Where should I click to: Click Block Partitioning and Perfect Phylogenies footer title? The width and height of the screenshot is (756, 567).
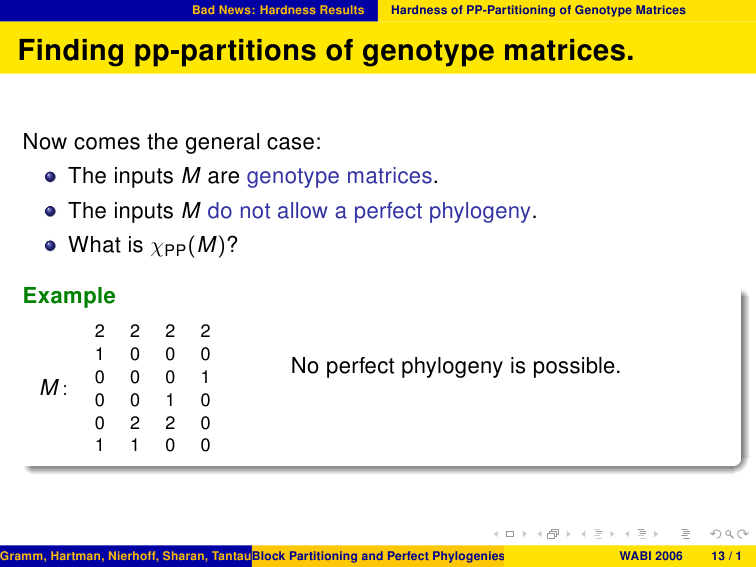pyautogui.click(x=378, y=556)
